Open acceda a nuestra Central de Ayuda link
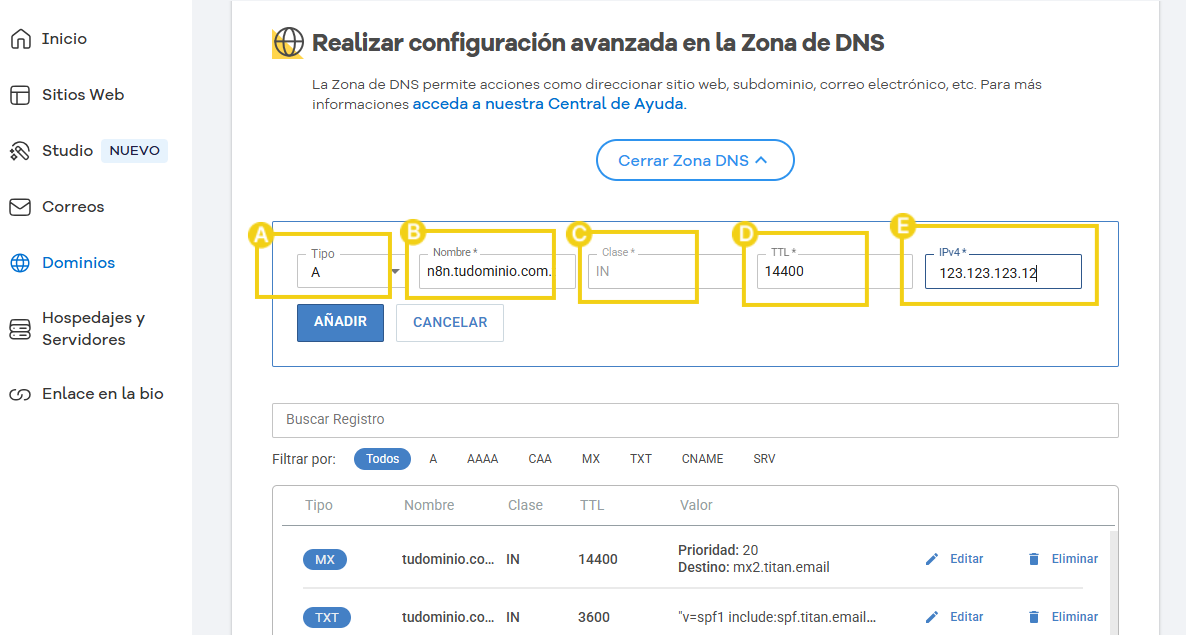 pyautogui.click(x=547, y=103)
